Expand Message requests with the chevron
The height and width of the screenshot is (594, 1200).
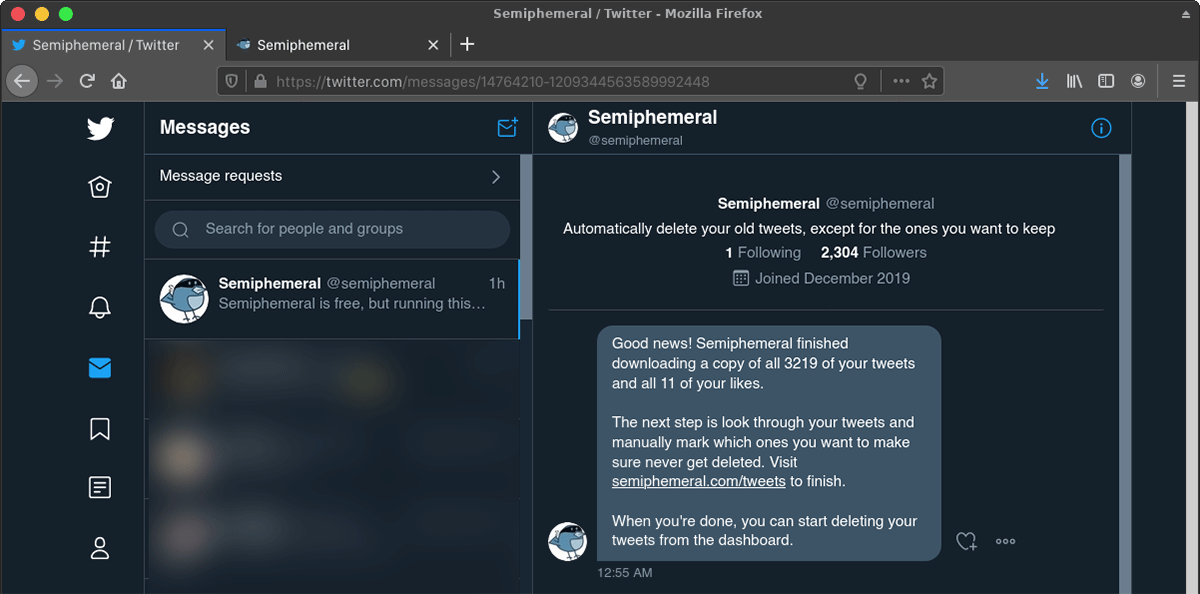click(x=496, y=177)
